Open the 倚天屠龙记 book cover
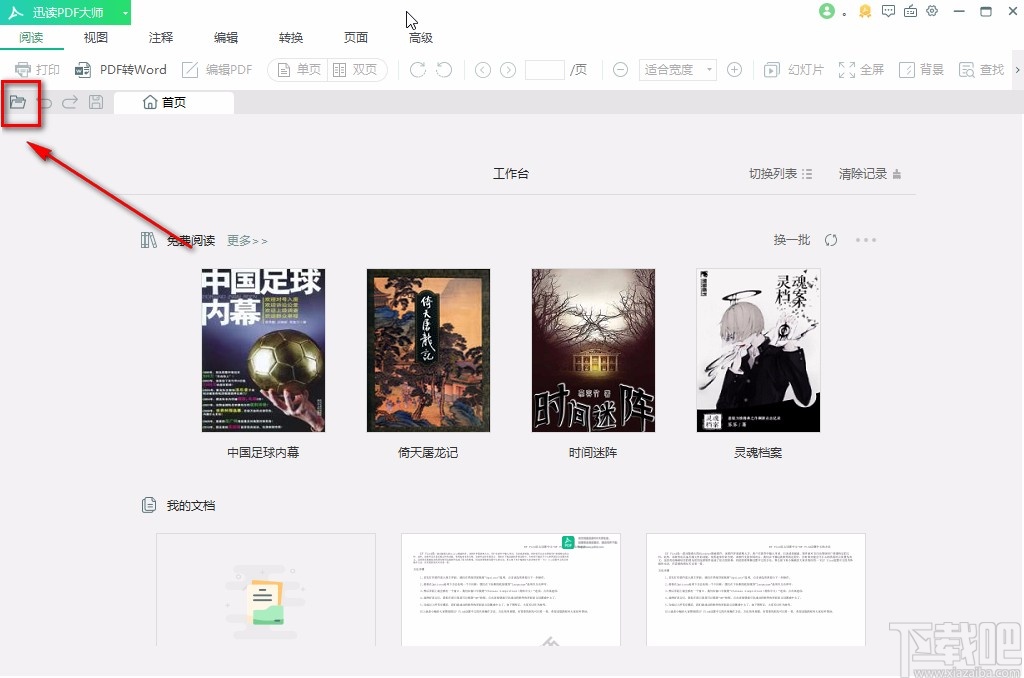 428,350
